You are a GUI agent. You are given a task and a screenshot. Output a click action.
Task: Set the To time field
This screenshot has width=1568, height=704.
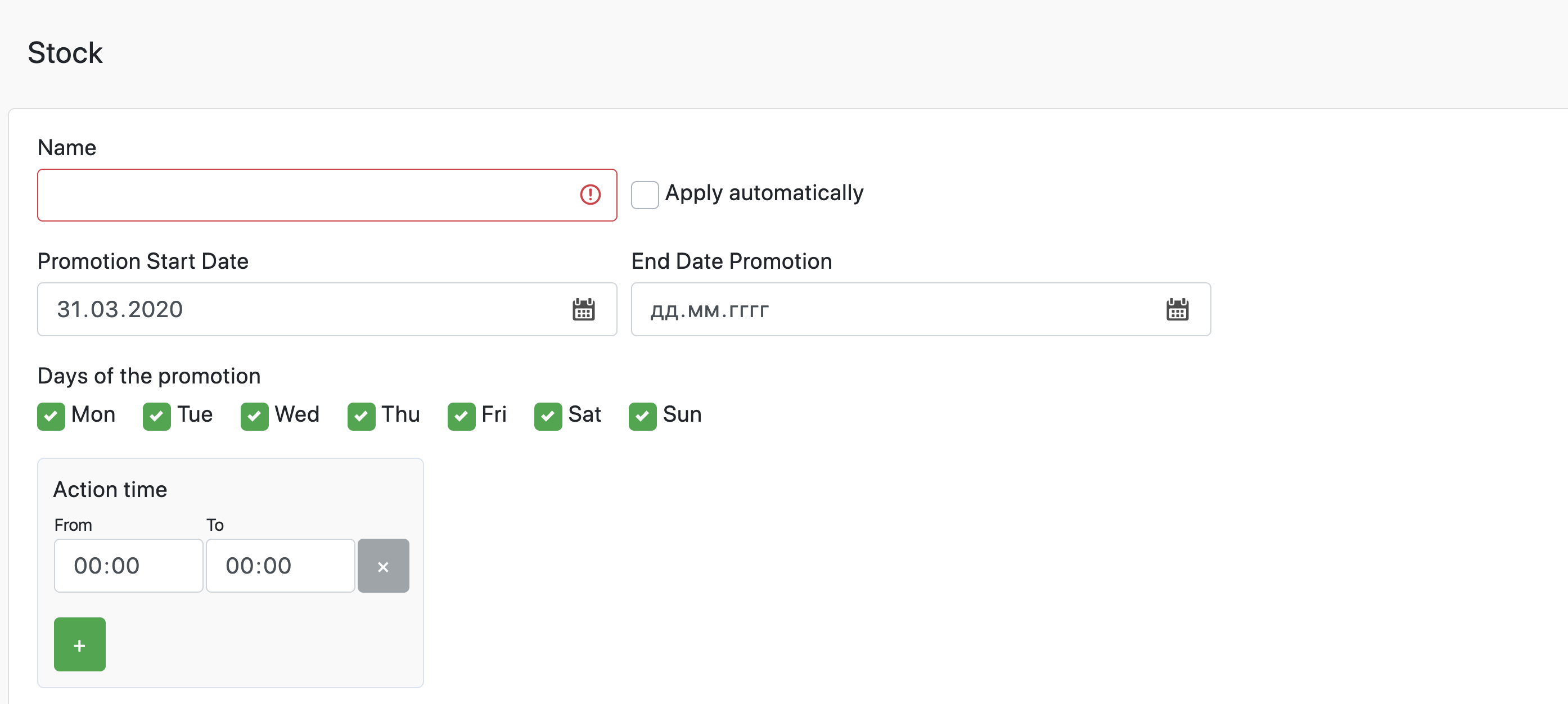280,566
